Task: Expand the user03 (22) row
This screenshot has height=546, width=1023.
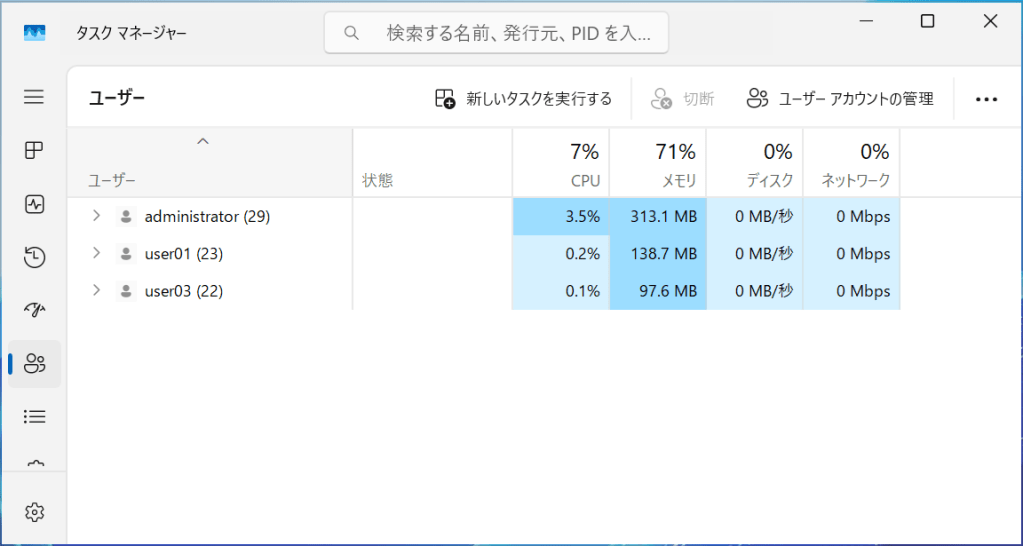Action: click(x=96, y=290)
